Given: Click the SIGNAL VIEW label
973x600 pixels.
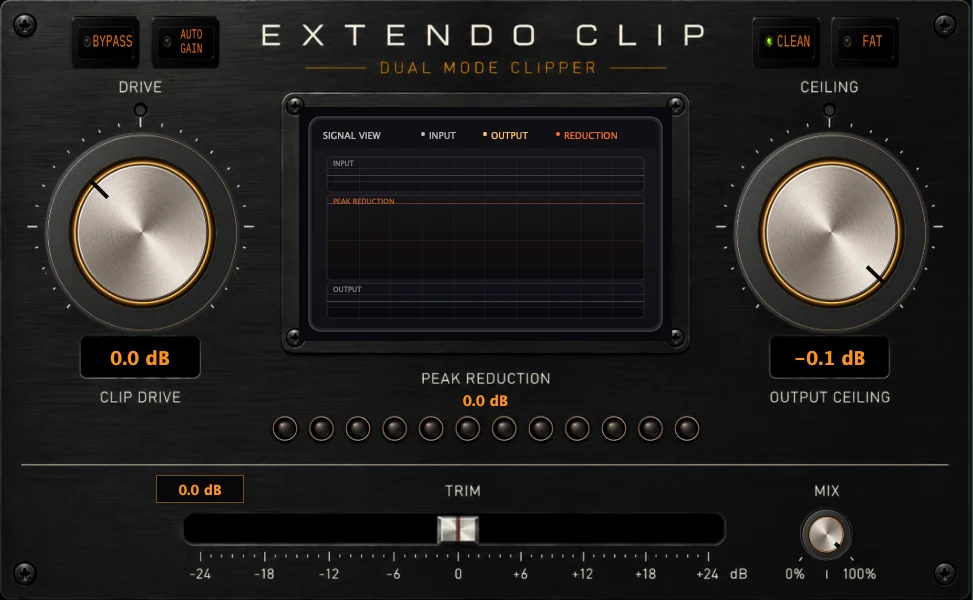Looking at the screenshot, I should (x=351, y=135).
